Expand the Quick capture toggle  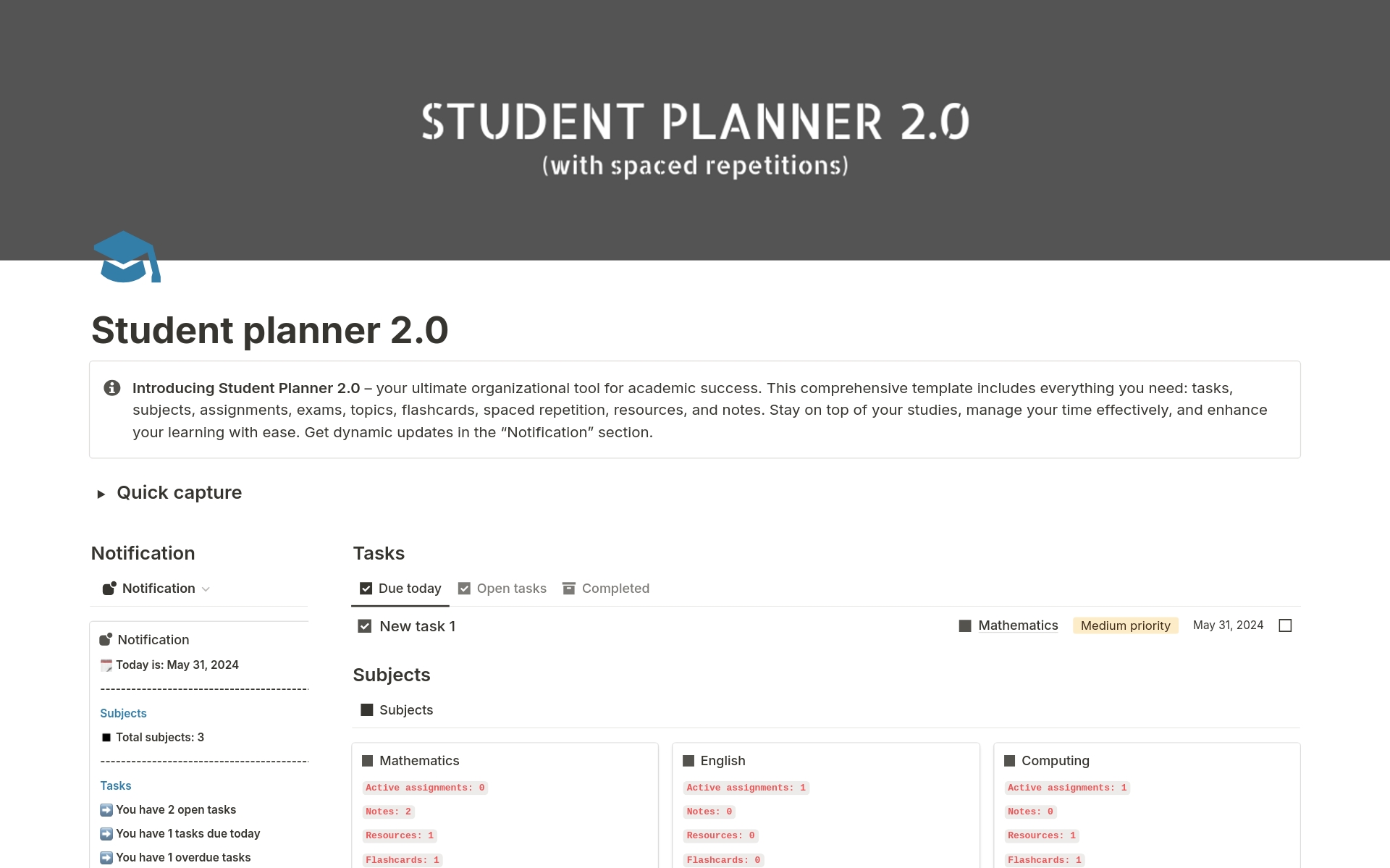101,494
